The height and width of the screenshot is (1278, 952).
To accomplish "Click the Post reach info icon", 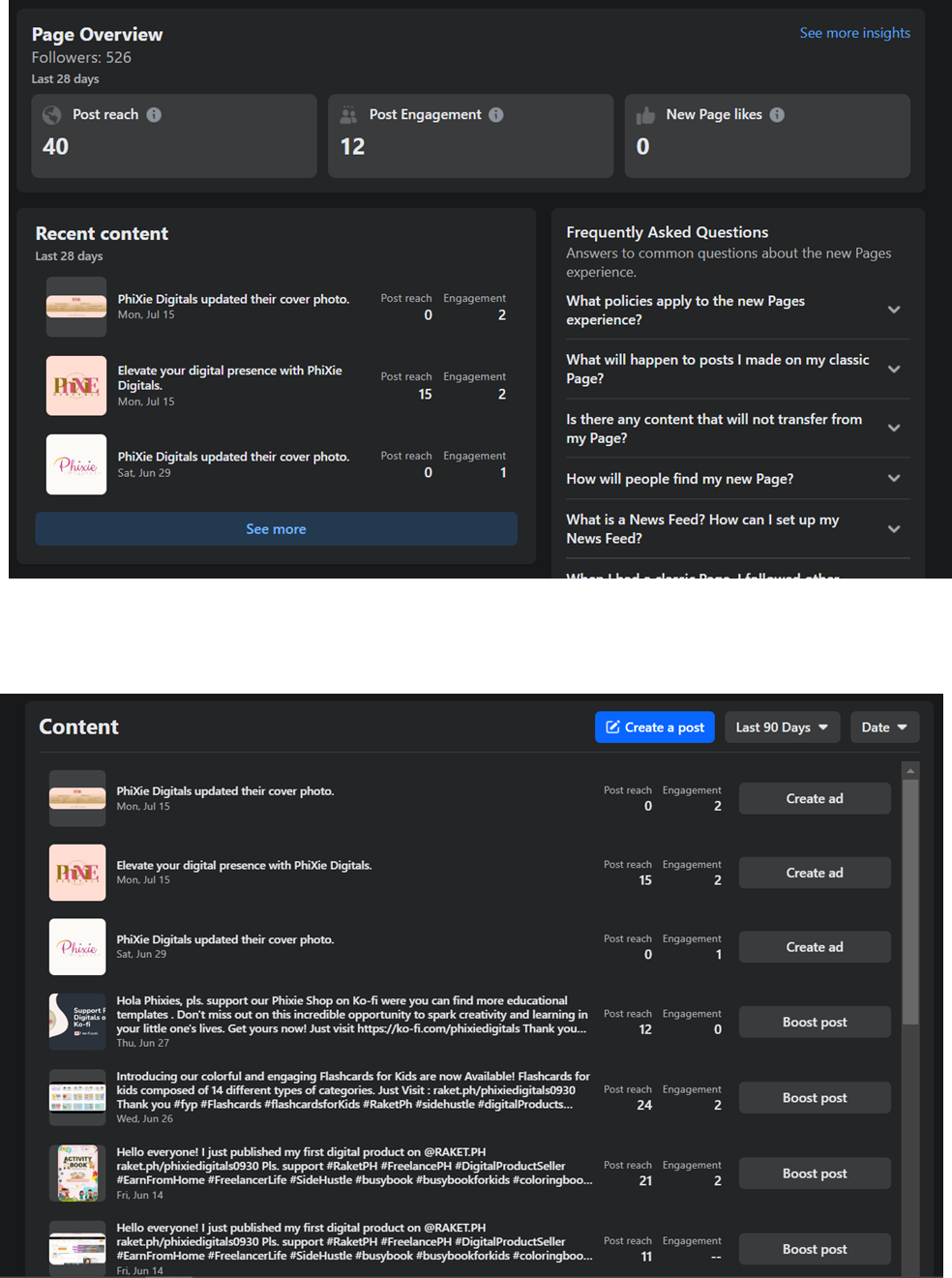I will pyautogui.click(x=154, y=114).
